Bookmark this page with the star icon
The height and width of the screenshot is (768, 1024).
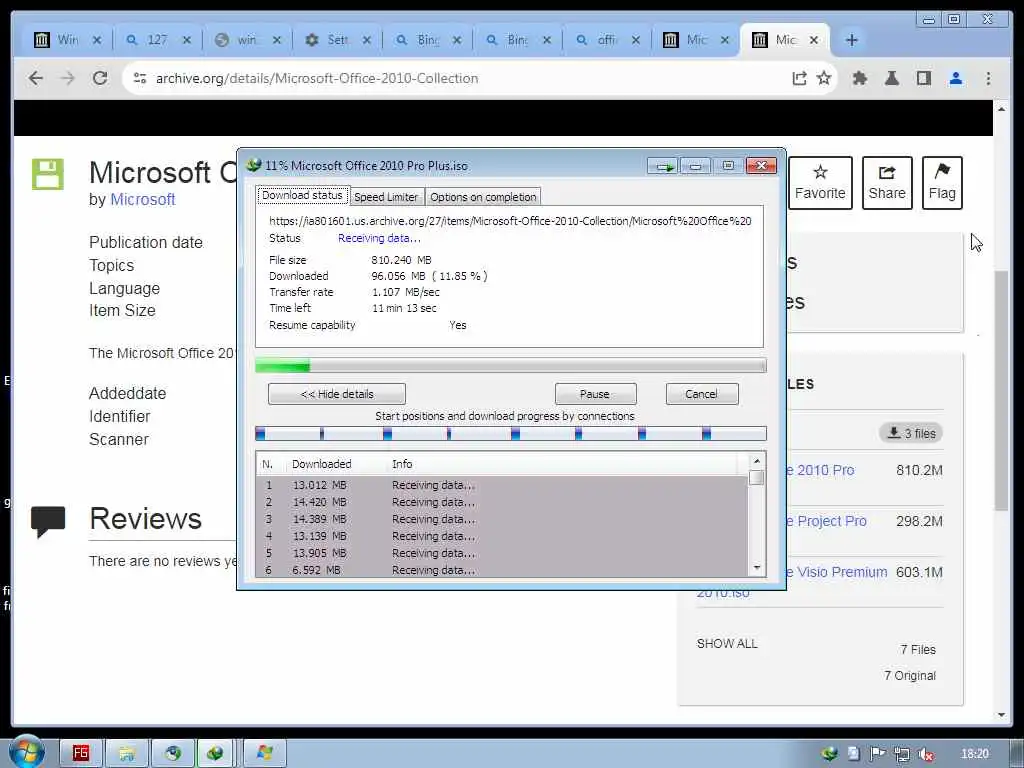click(x=824, y=78)
